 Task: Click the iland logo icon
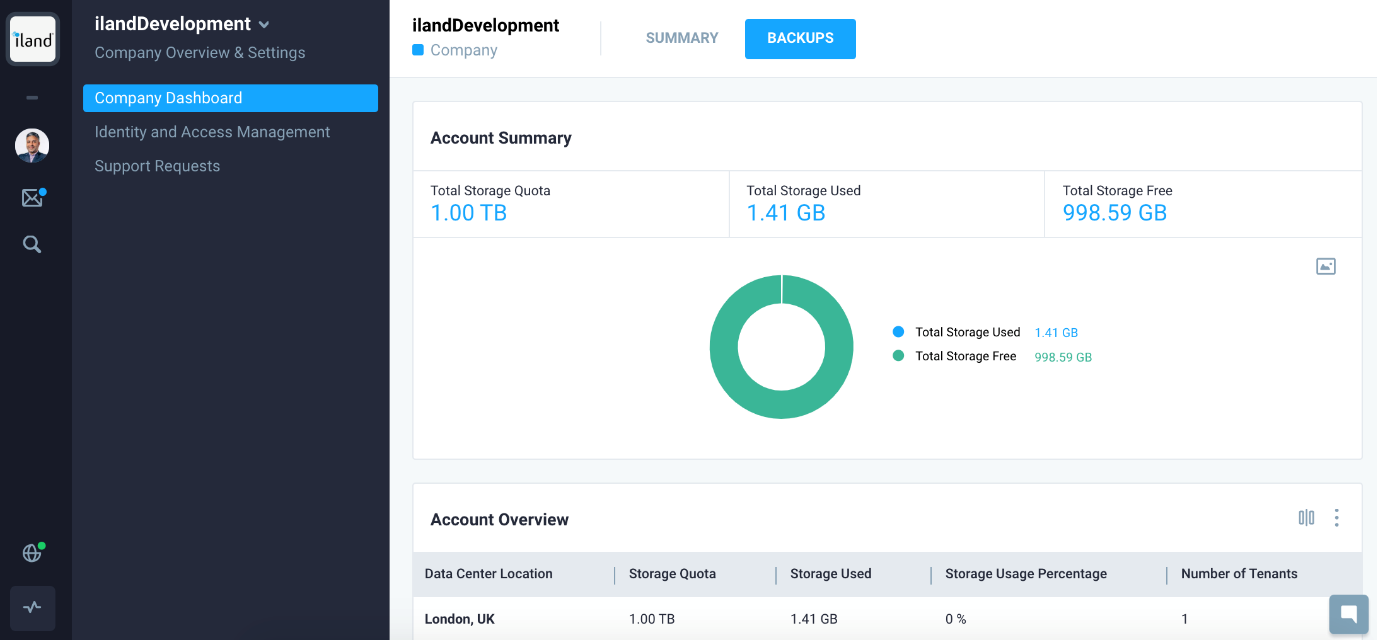click(32, 40)
